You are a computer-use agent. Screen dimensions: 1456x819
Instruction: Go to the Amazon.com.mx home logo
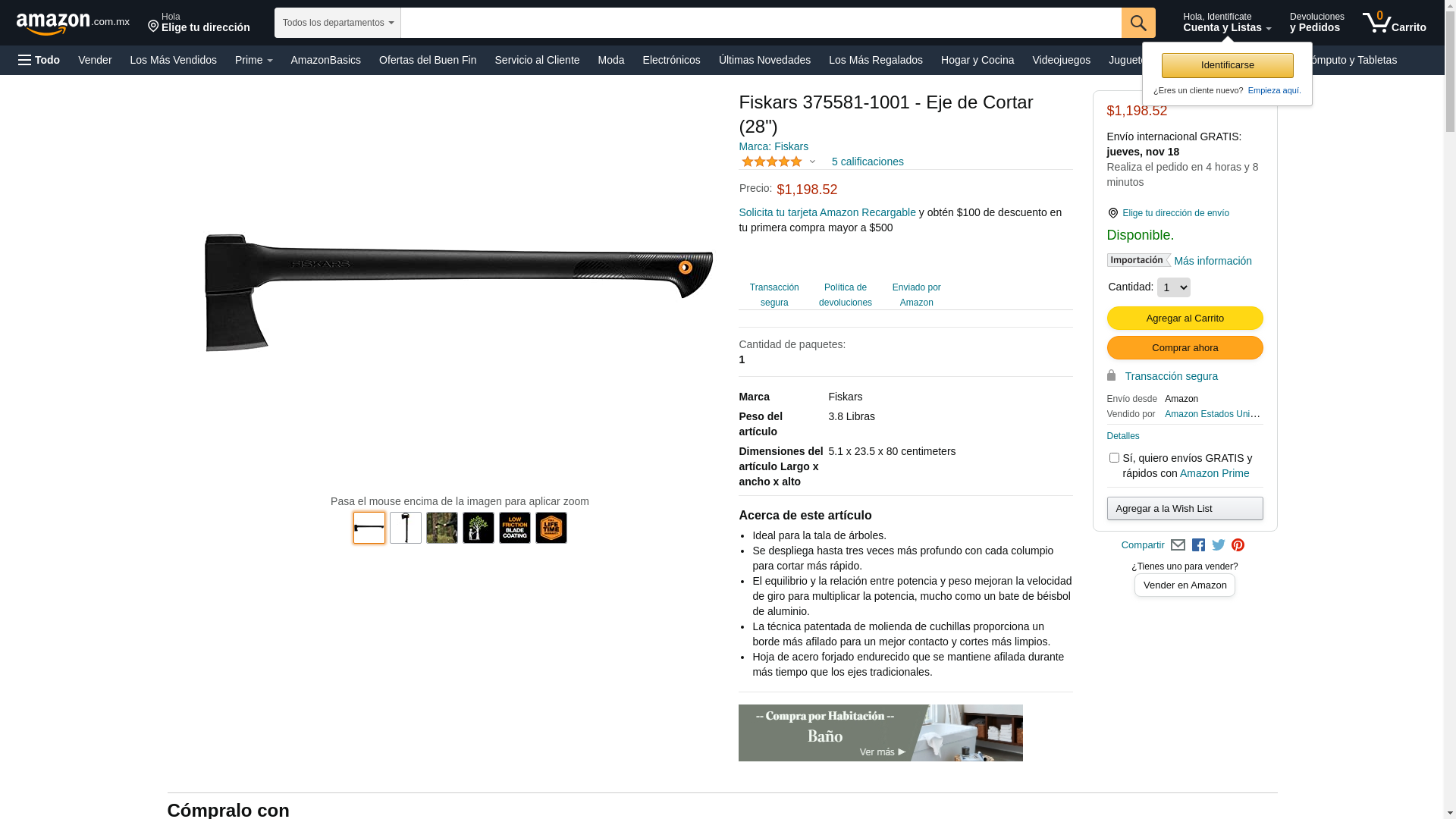[x=73, y=23]
